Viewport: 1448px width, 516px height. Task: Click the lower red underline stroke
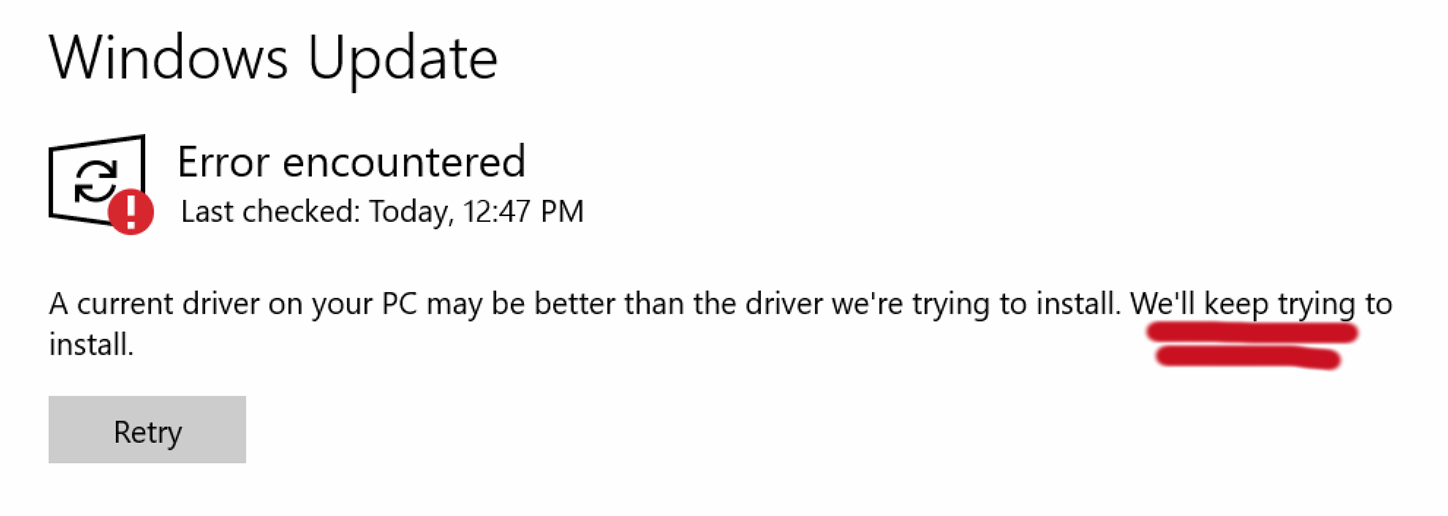(x=1248, y=358)
